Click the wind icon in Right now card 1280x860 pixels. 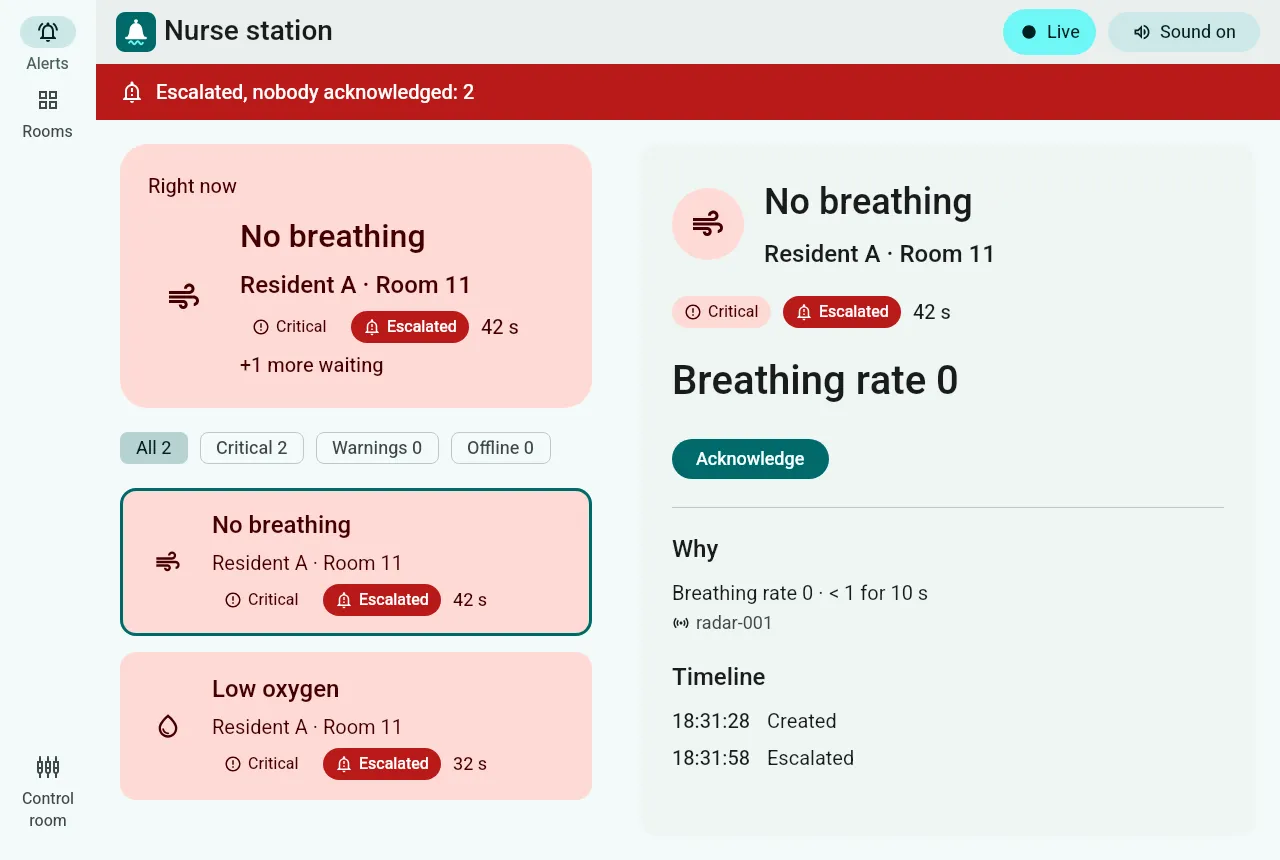[x=183, y=297]
